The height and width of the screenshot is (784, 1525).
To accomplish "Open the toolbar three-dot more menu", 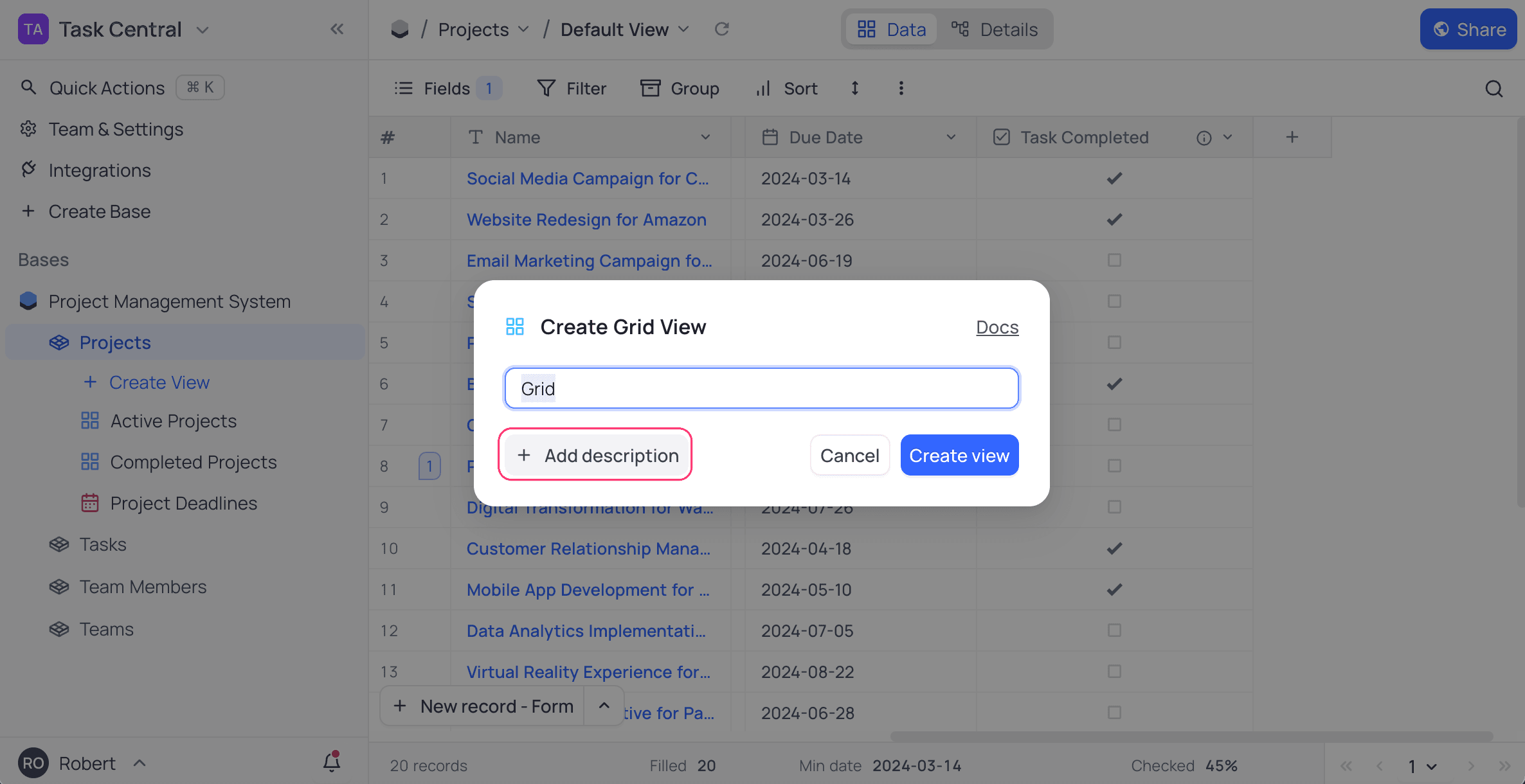I will (x=901, y=88).
